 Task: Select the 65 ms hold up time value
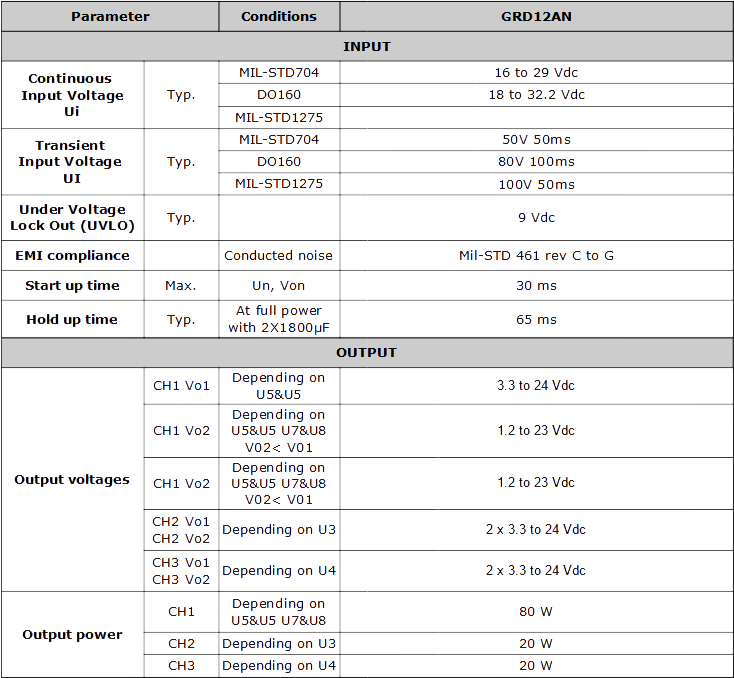536,319
